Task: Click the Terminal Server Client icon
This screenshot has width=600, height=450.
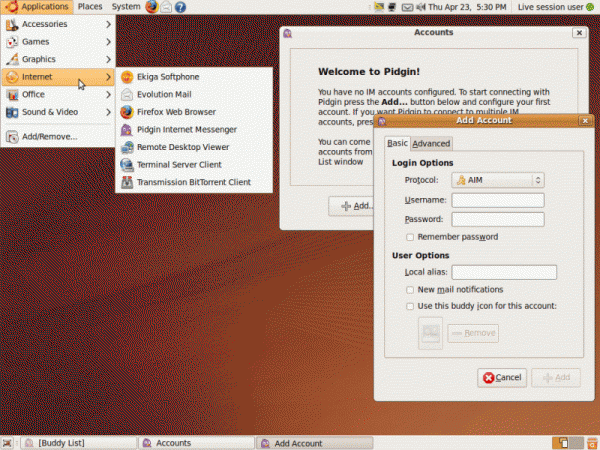Action: point(127,165)
